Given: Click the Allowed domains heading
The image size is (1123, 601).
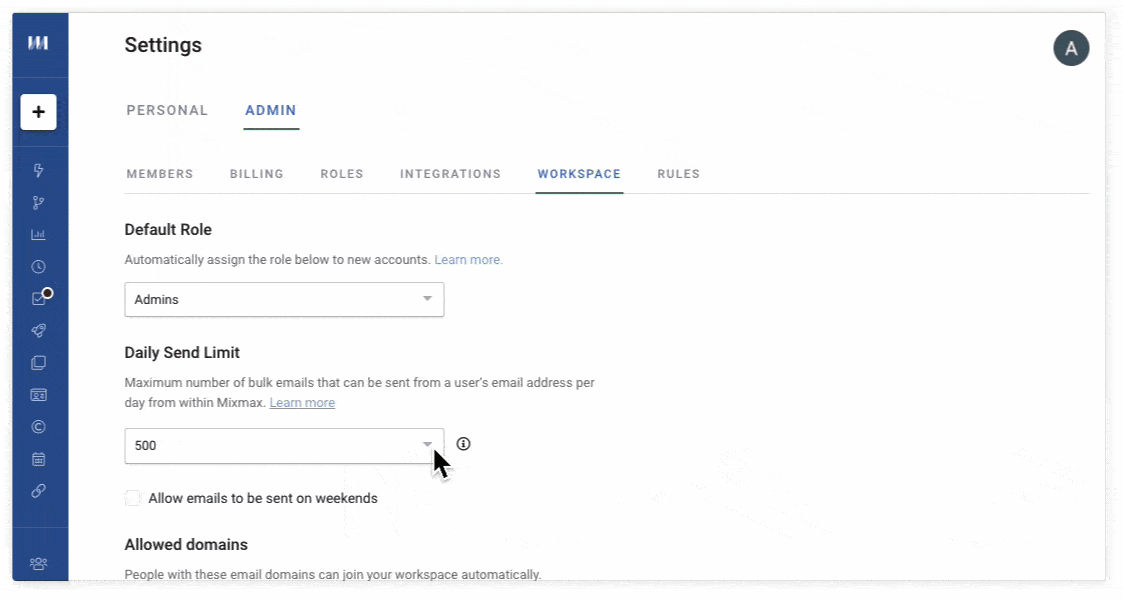Looking at the screenshot, I should 186,544.
